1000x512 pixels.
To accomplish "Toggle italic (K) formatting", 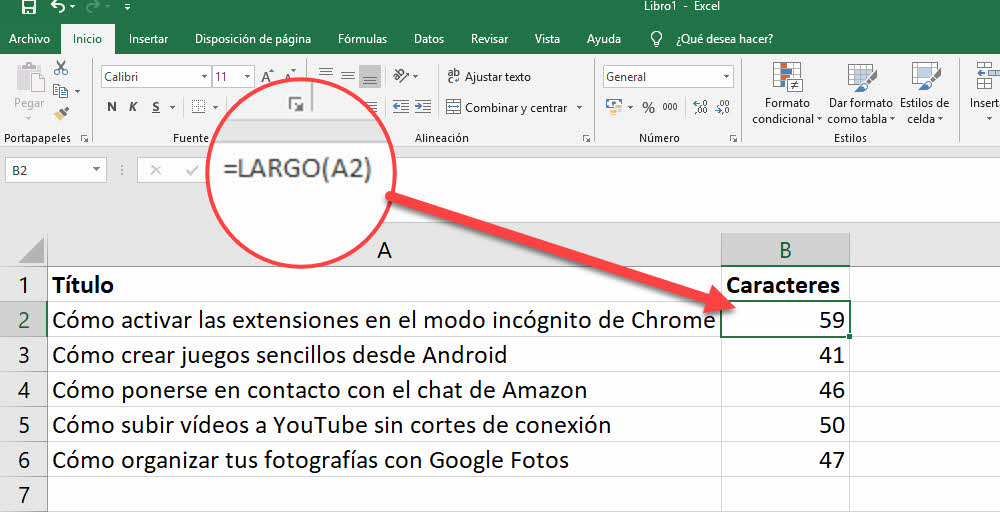I will click(134, 108).
